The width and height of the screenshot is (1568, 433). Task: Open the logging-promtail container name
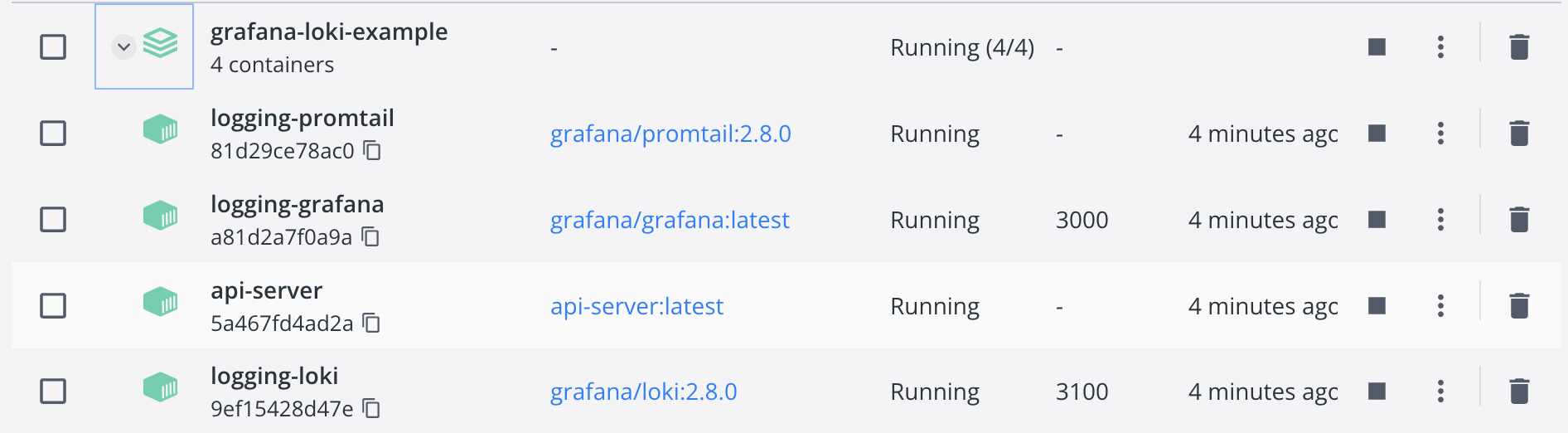point(302,119)
